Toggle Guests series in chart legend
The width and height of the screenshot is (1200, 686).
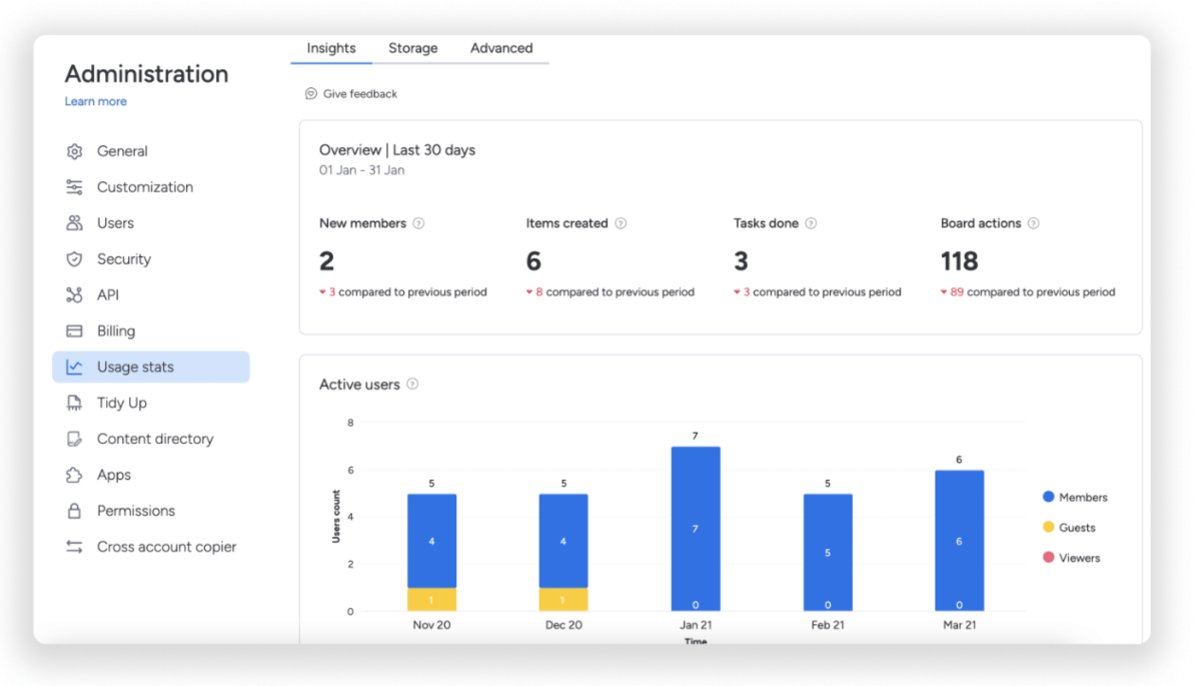[x=1068, y=527]
